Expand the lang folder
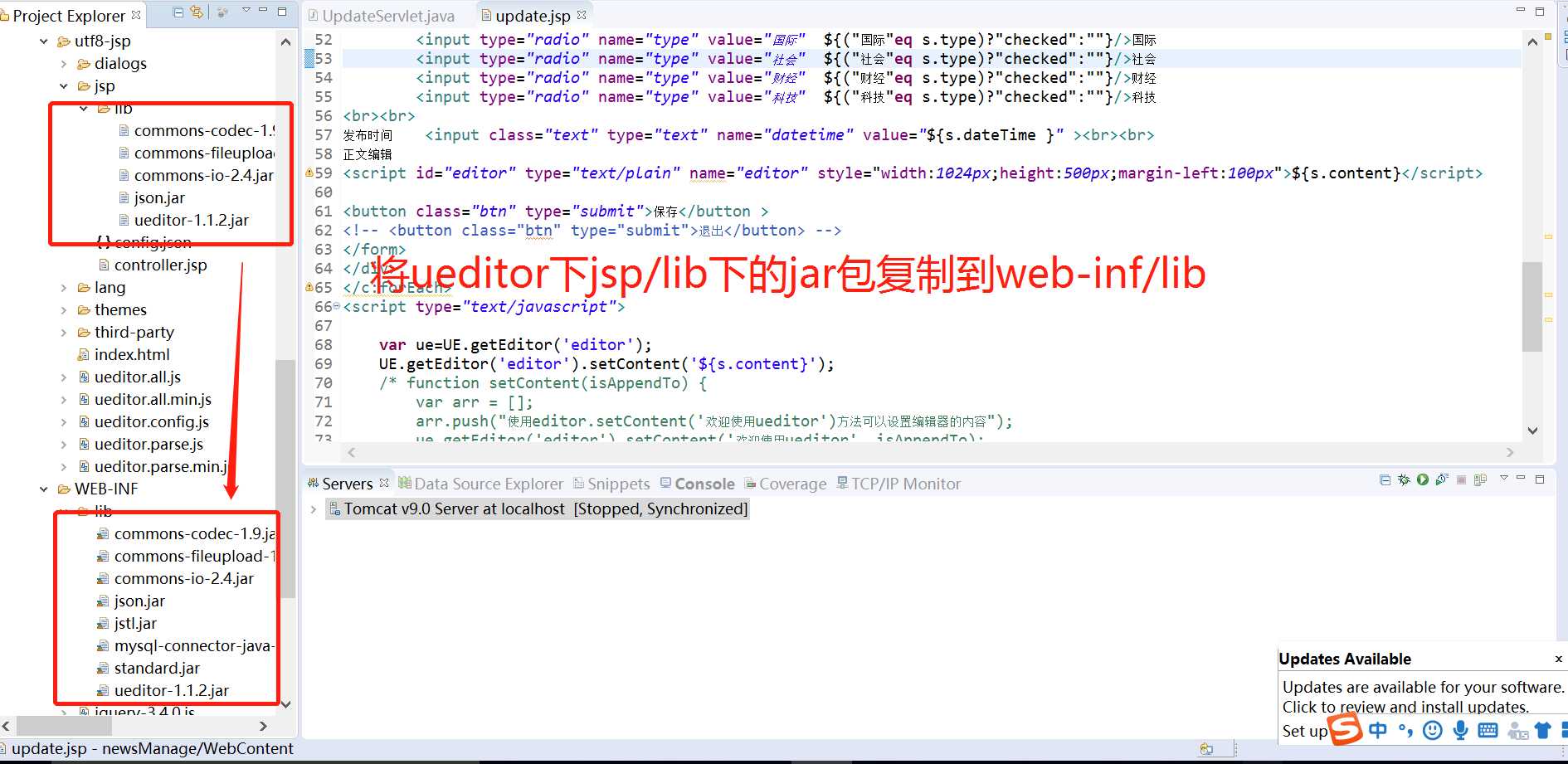The image size is (1568, 764). (x=64, y=287)
